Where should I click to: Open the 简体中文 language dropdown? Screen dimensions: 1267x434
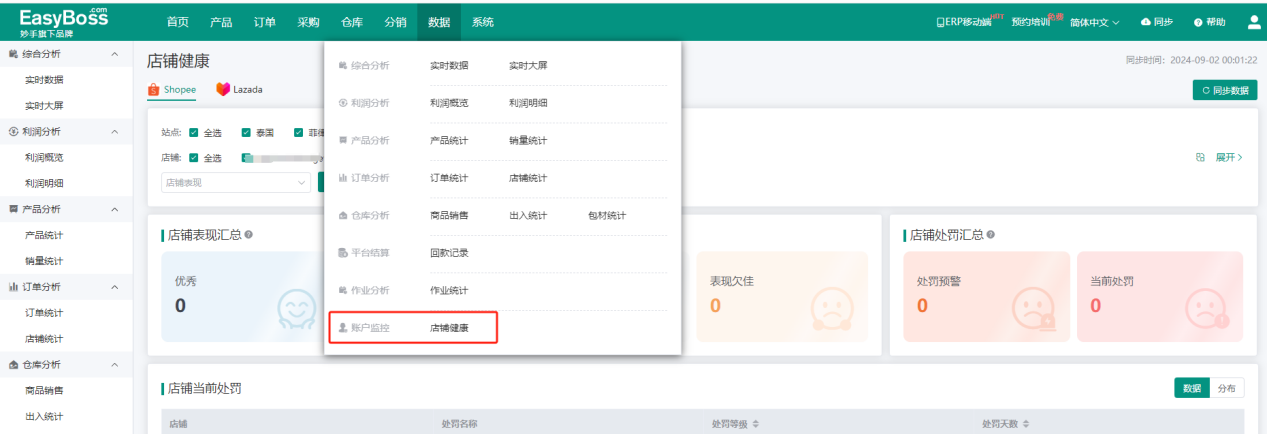point(1094,22)
